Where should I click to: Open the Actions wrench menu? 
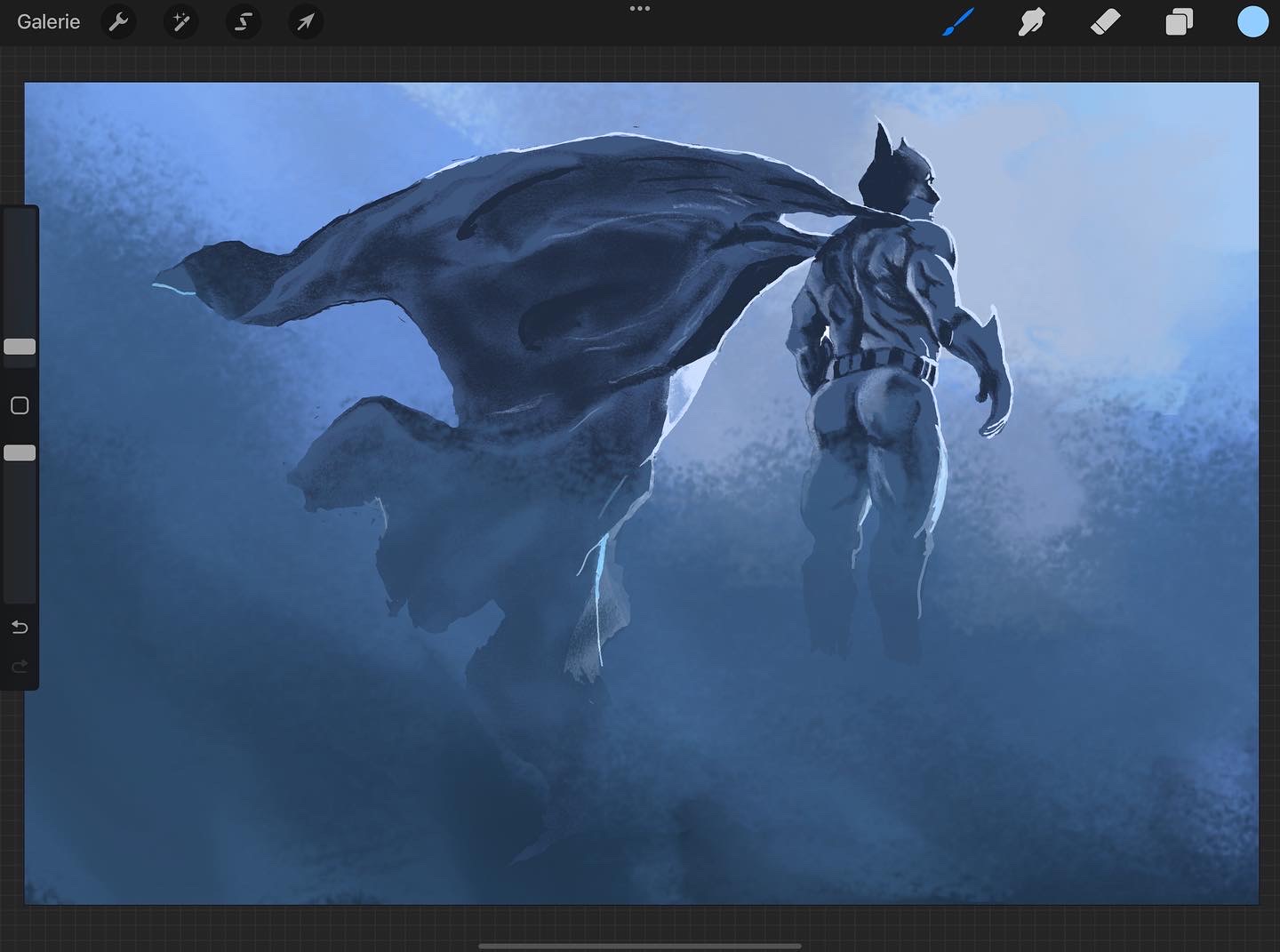coord(118,22)
